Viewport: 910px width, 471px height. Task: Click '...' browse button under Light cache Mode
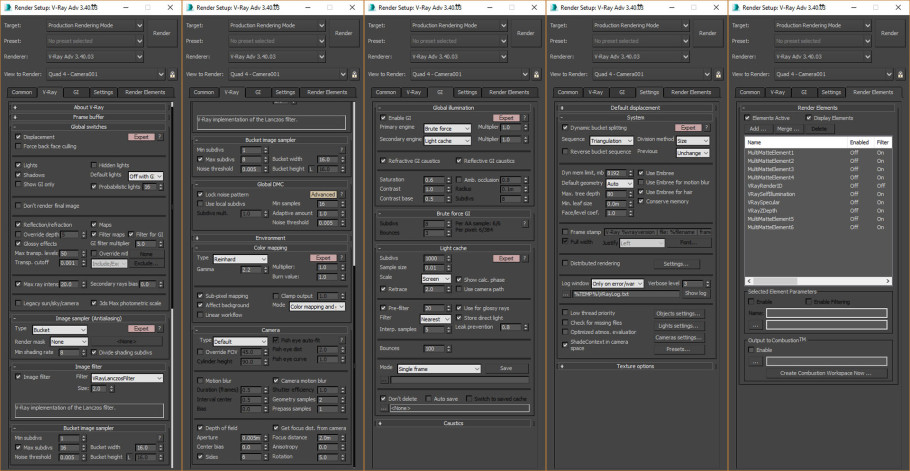(384, 380)
